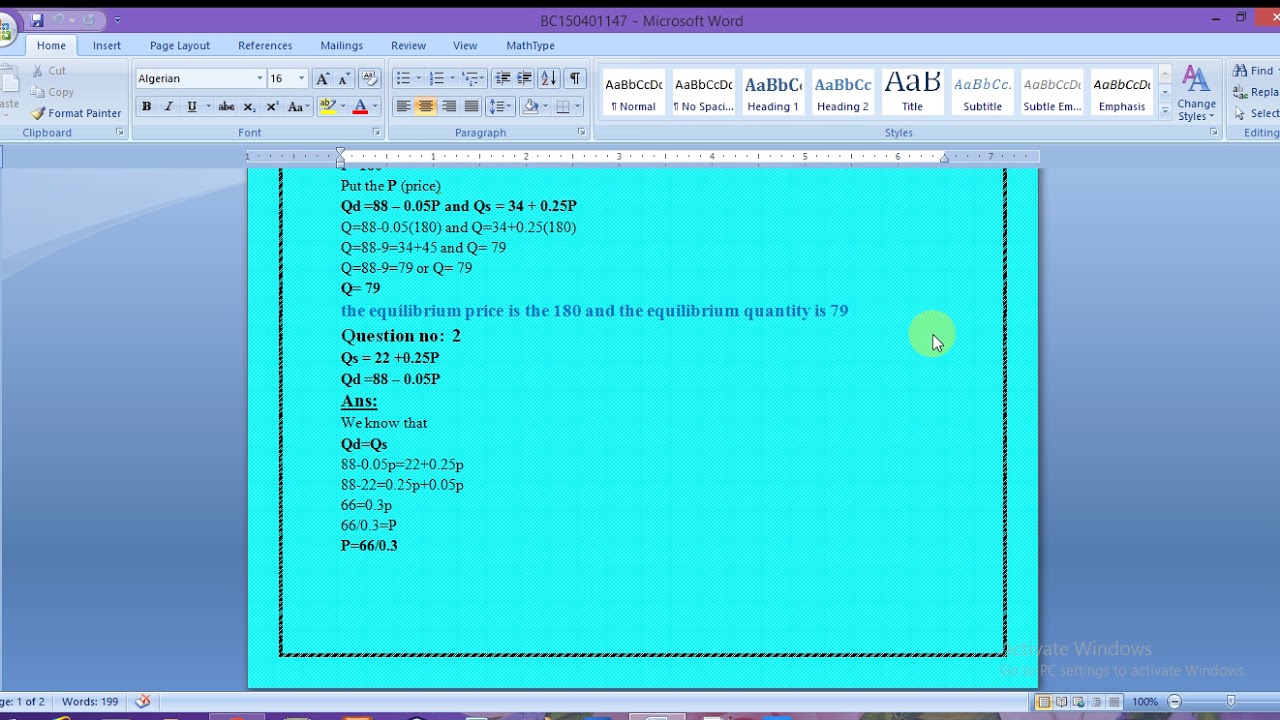Apply the No Spacing style
Viewport: 1280px width, 720px height.
click(703, 94)
